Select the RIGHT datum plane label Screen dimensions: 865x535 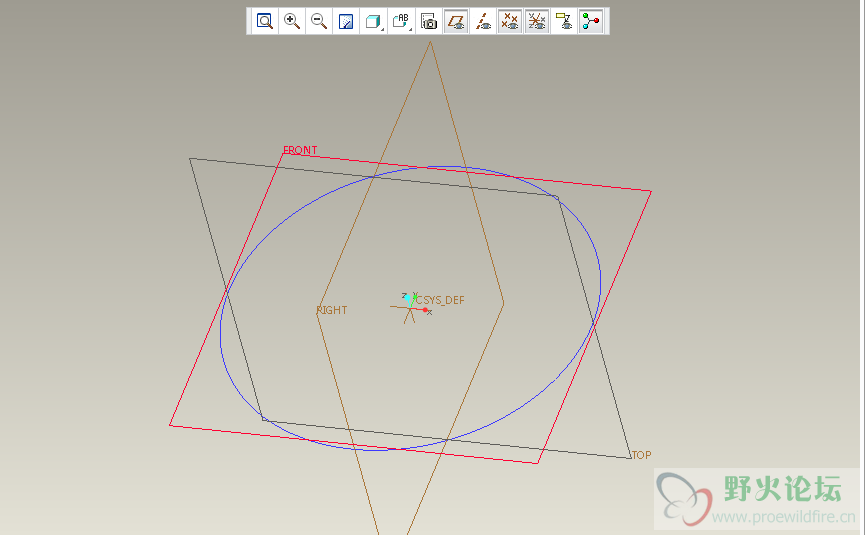pos(332,310)
